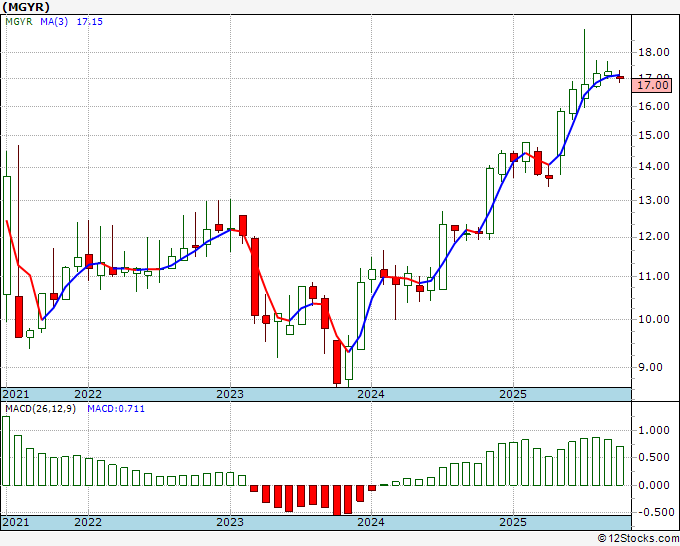Viewport: 680px width, 546px height.
Task: Click the 13.00 price axis label
Action: pyautogui.click(x=654, y=200)
